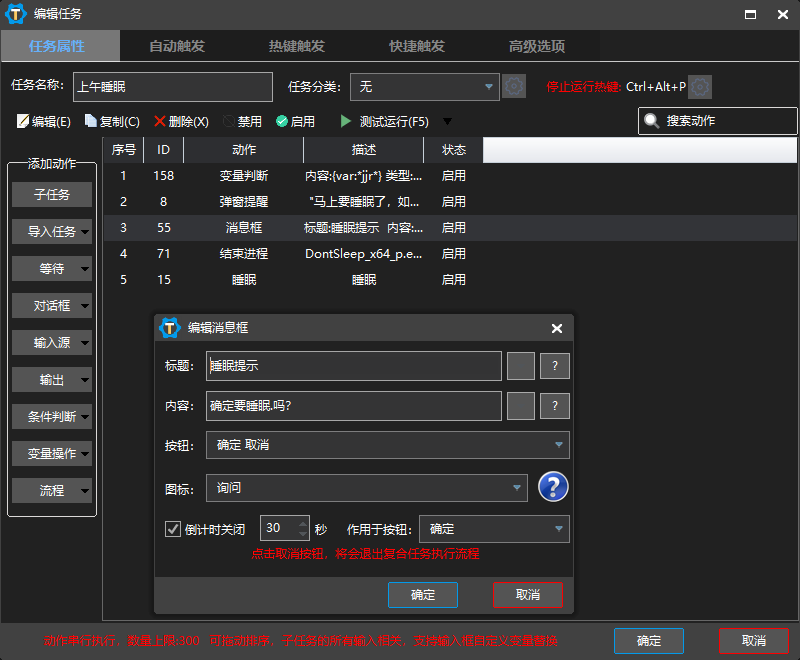Image resolution: width=800 pixels, height=660 pixels.
Task: Switch to the Auto Trigger (自动触发) tab
Action: pos(177,46)
